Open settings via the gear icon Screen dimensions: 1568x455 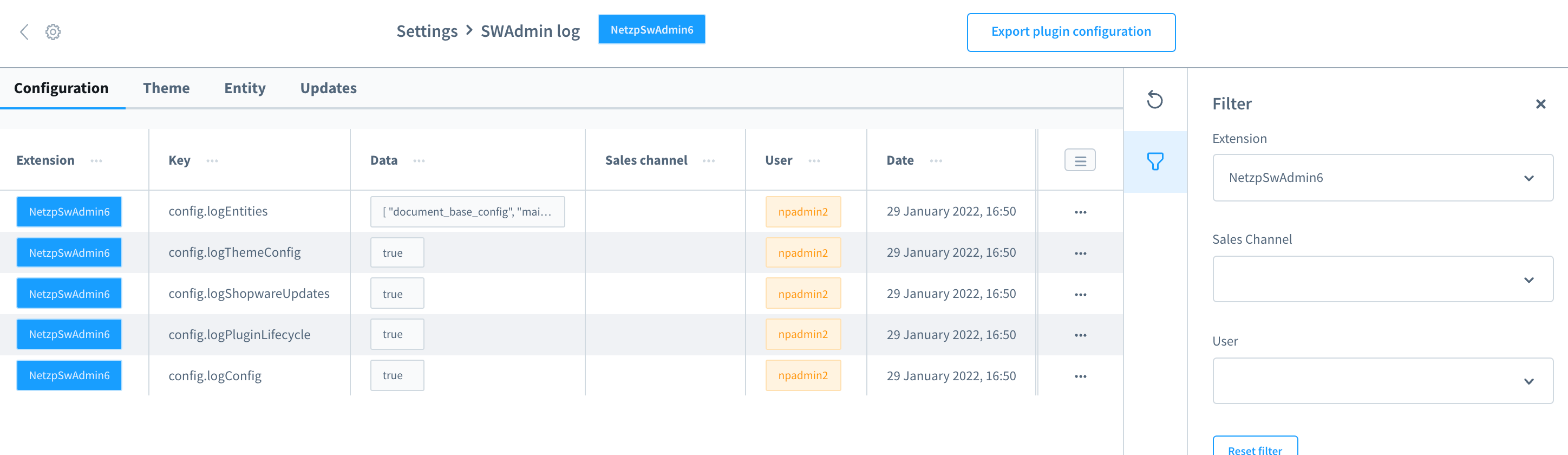pyautogui.click(x=53, y=31)
